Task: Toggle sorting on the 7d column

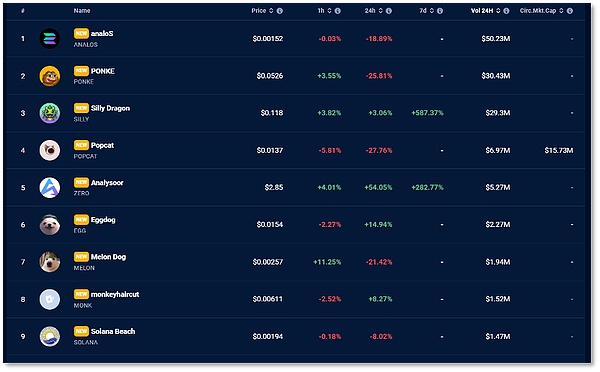Action: pyautogui.click(x=431, y=11)
